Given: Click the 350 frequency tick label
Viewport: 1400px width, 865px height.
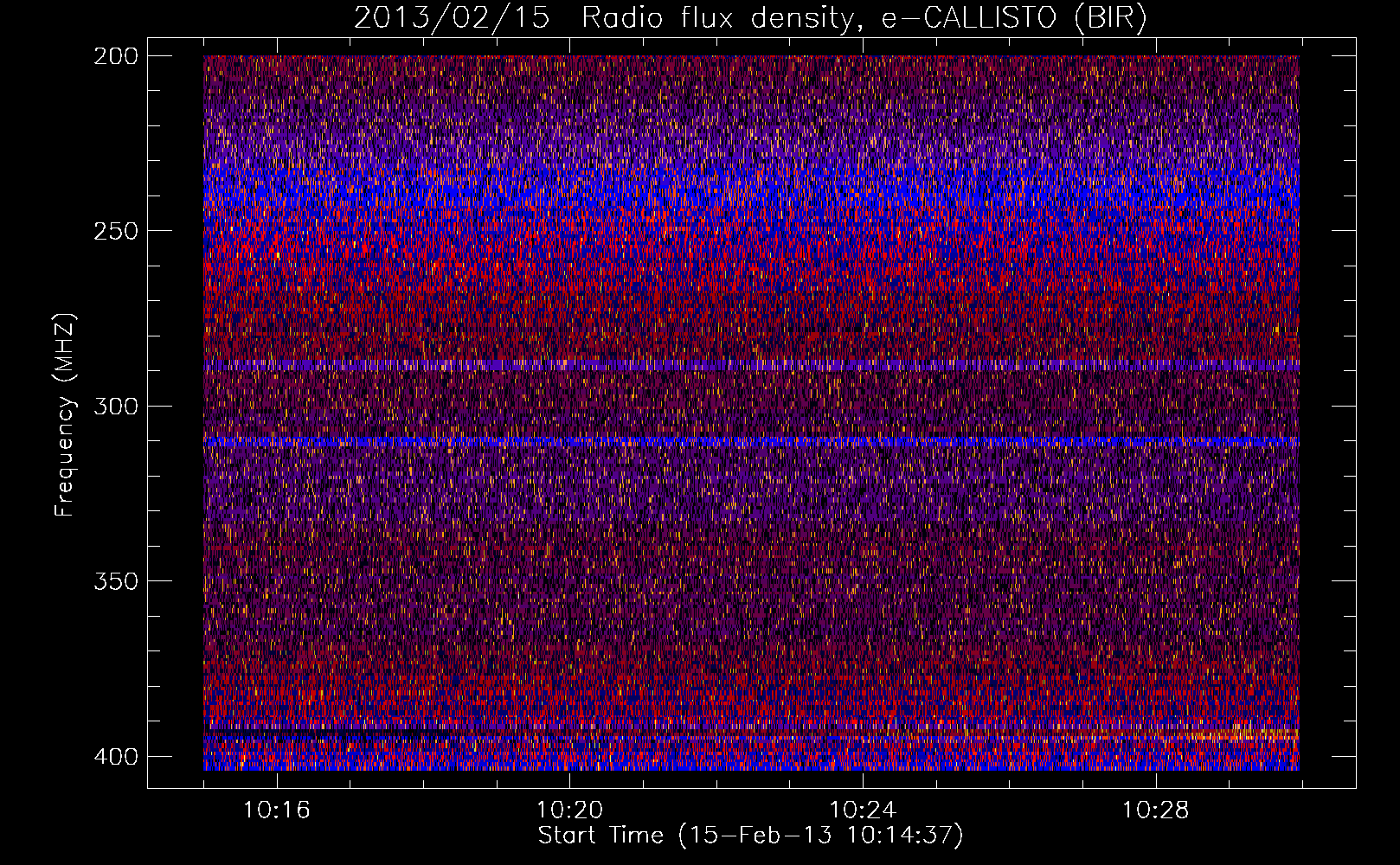Looking at the screenshot, I should pyautogui.click(x=115, y=580).
